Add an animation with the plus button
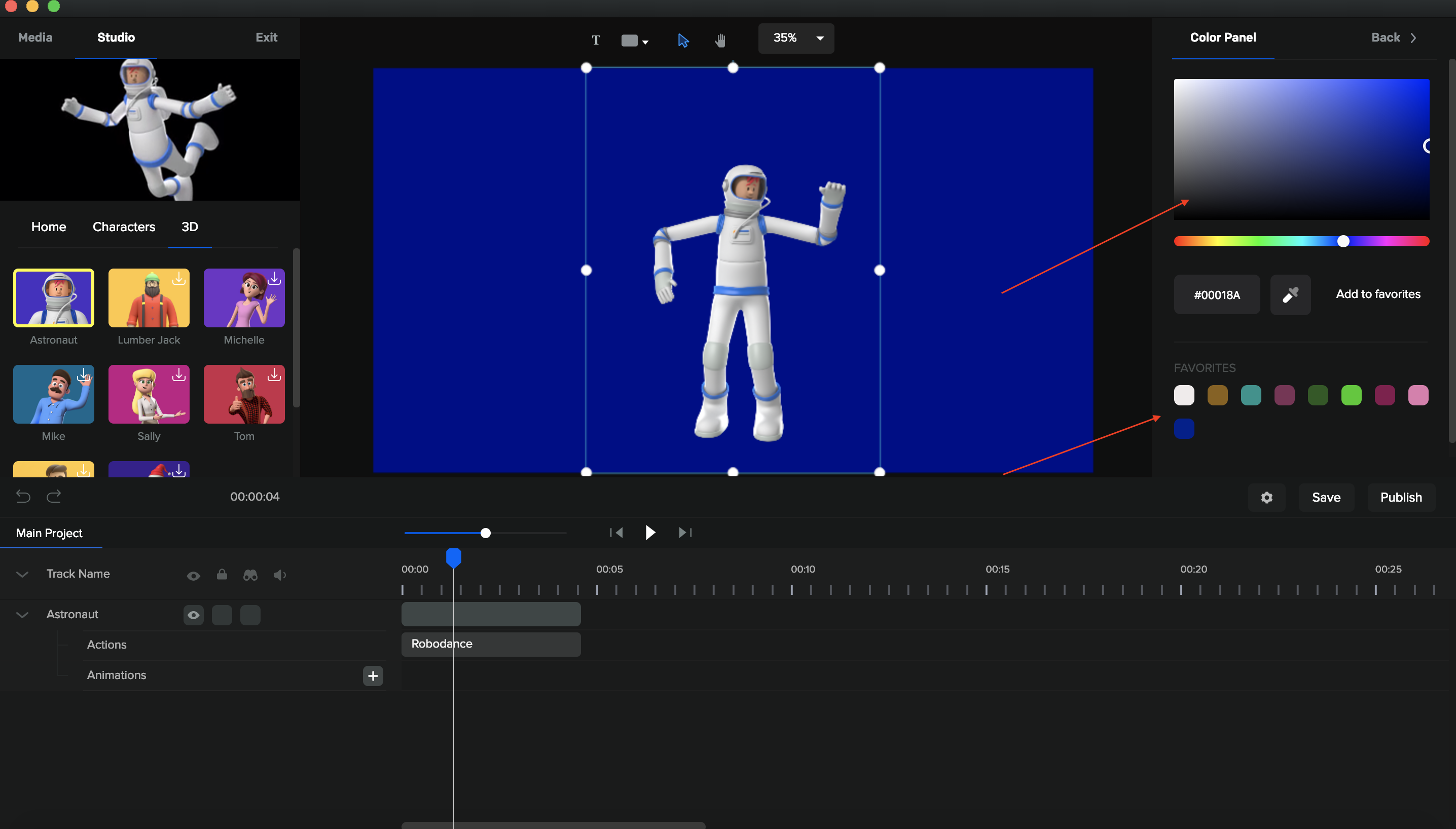1456x829 pixels. click(x=373, y=676)
